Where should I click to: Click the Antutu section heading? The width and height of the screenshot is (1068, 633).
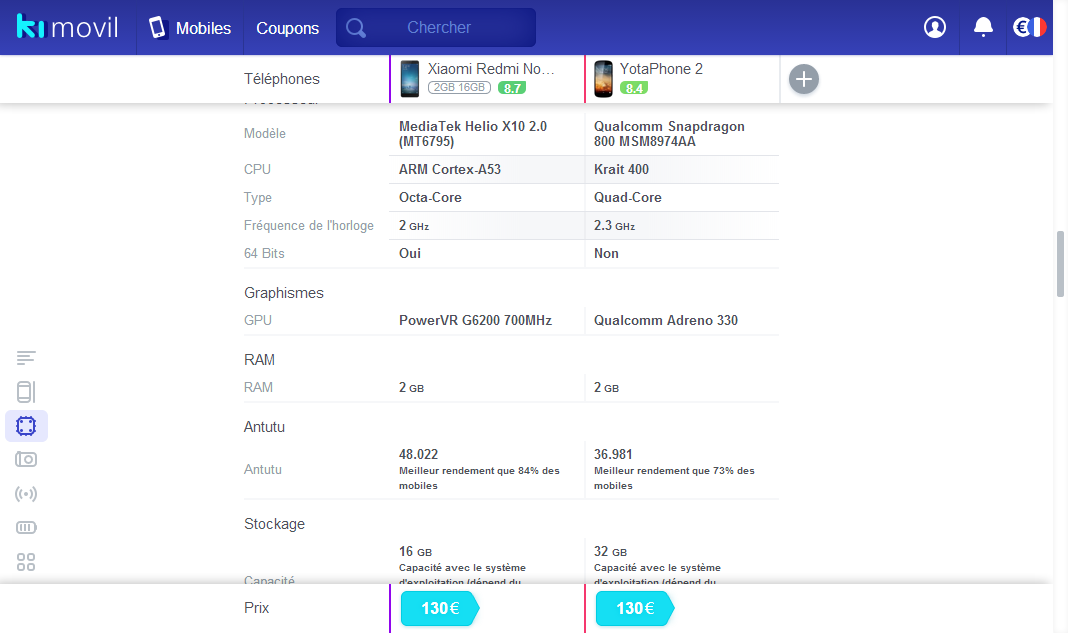(264, 427)
